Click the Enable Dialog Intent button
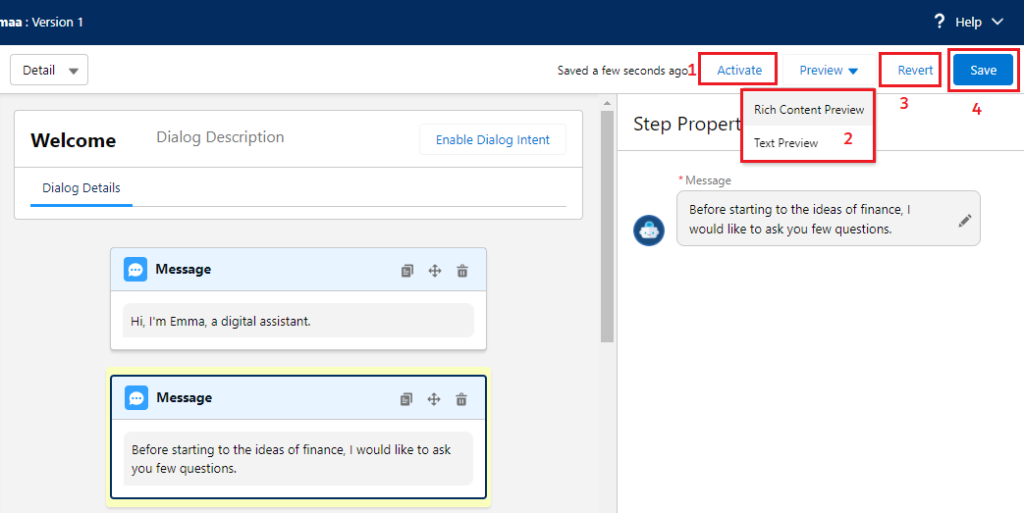The image size is (1024, 513). 492,140
